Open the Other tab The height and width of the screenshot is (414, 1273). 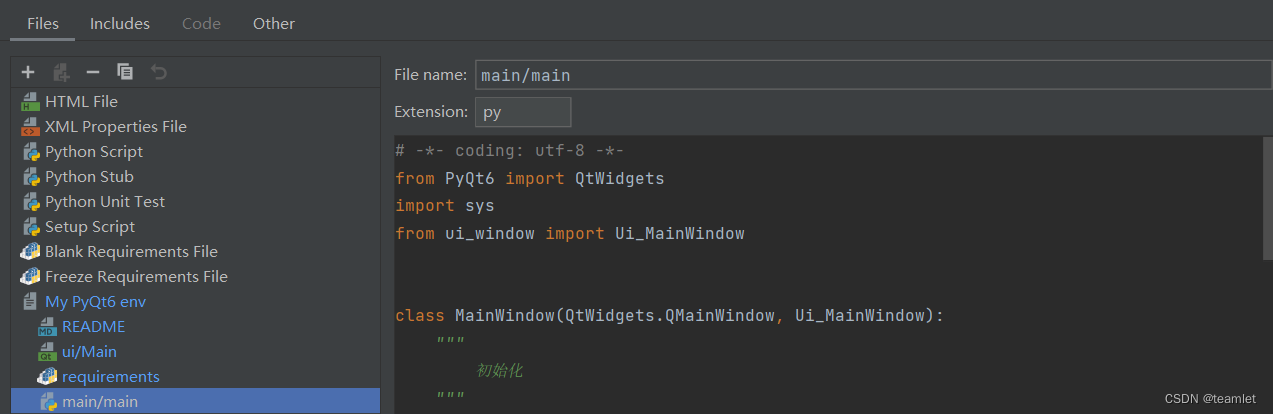274,23
